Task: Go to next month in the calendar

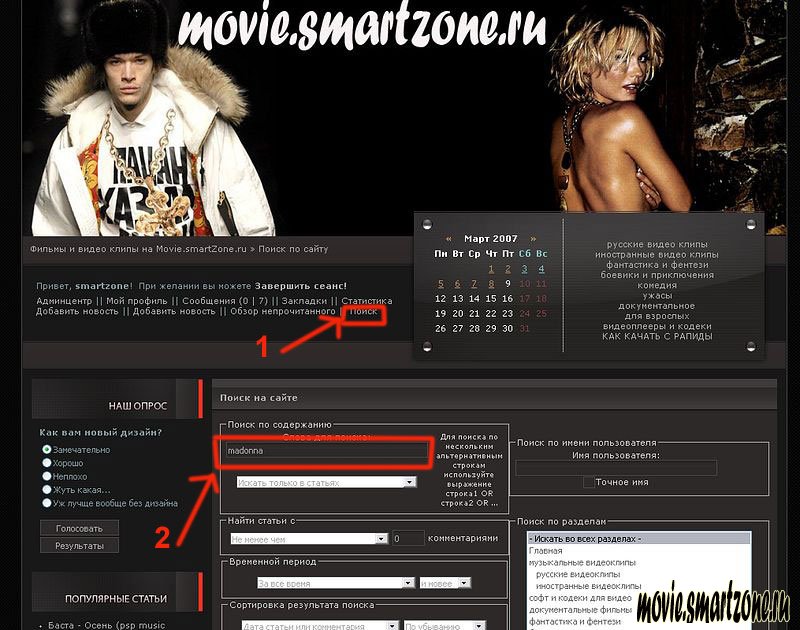Action: coord(533,239)
